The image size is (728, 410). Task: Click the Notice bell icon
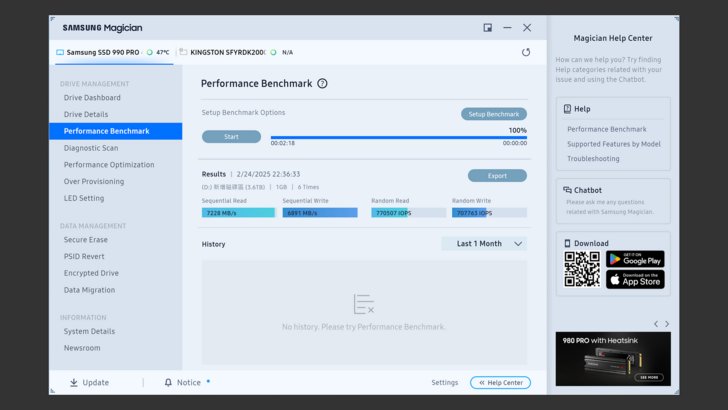click(x=168, y=382)
